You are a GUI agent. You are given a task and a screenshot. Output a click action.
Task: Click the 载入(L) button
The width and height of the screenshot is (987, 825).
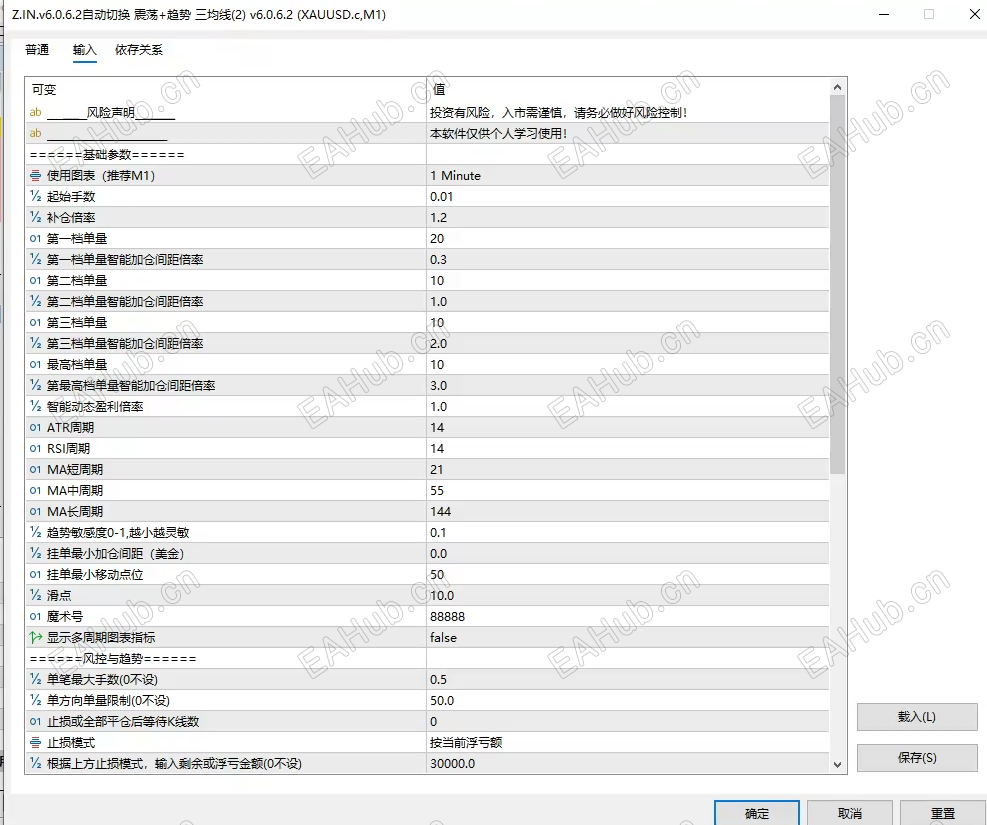click(x=917, y=717)
